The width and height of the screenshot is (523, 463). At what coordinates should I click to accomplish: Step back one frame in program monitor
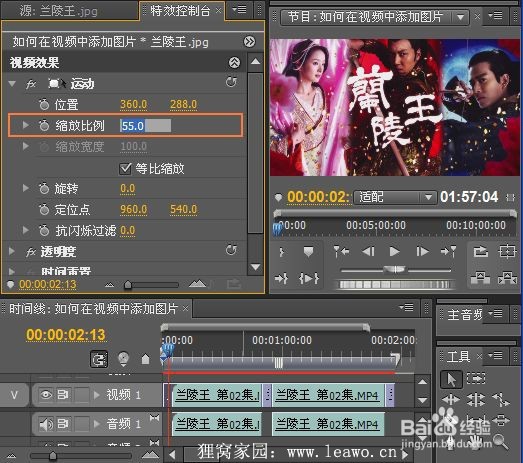(368, 252)
